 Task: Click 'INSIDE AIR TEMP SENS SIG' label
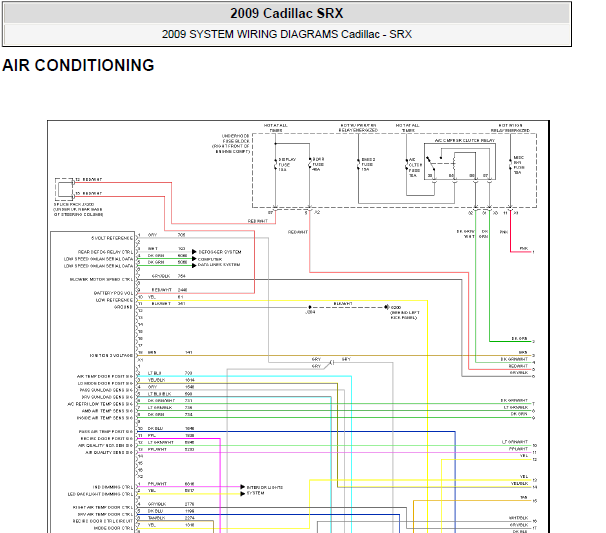(x=104, y=418)
